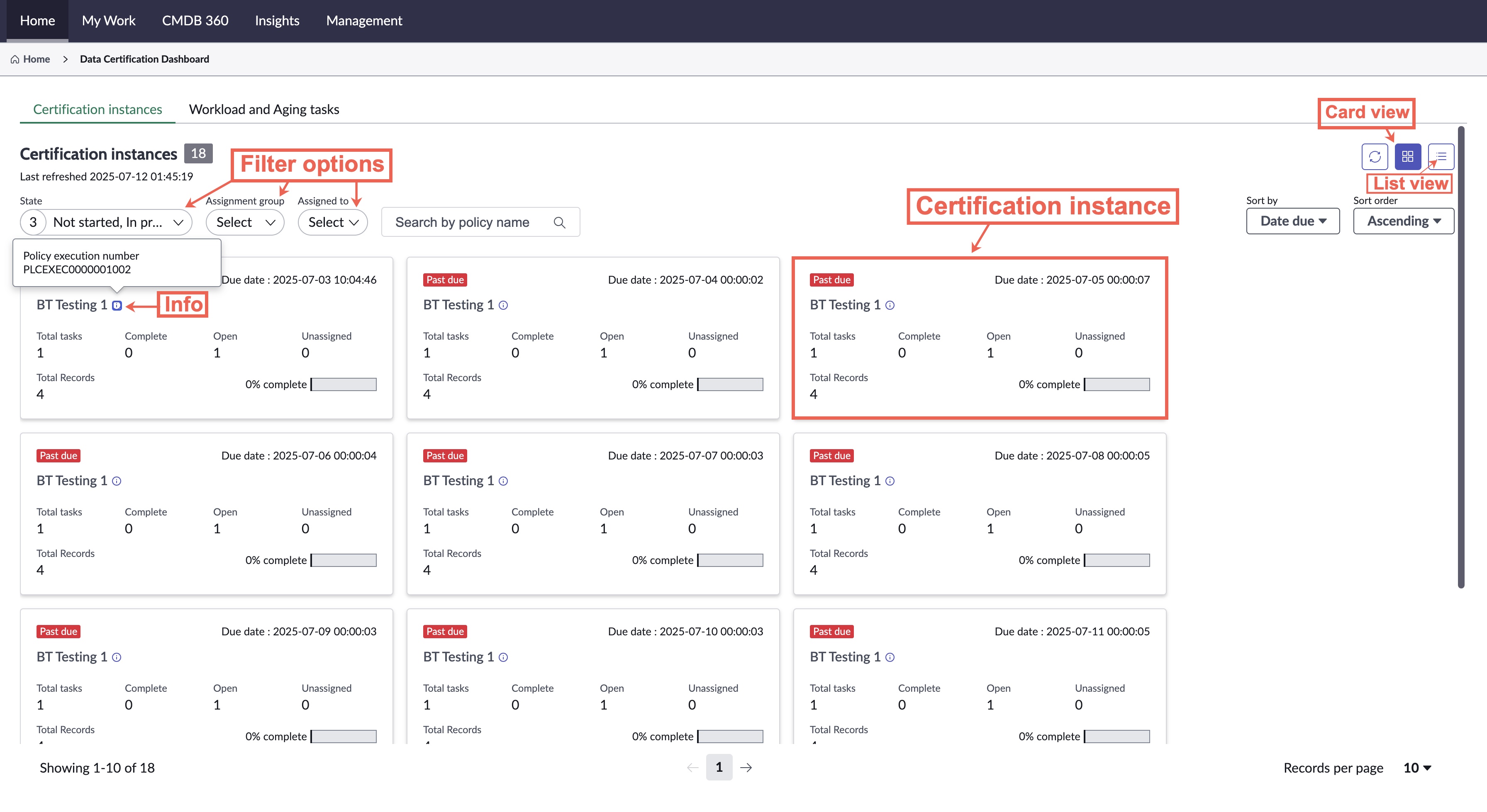Click info icon on 2025-07-06 card

[x=117, y=481]
